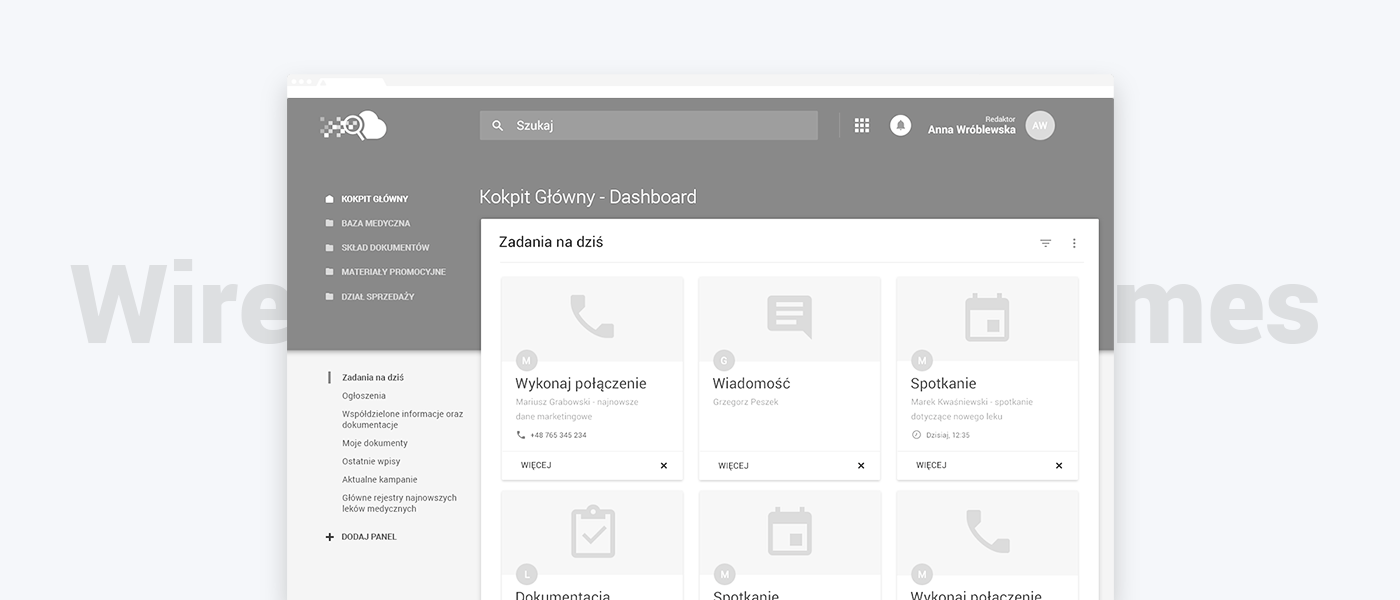Image resolution: width=1400 pixels, height=600 pixels.
Task: Click the clock icon beside Dzisiaj, 12:35
Action: [x=916, y=435]
